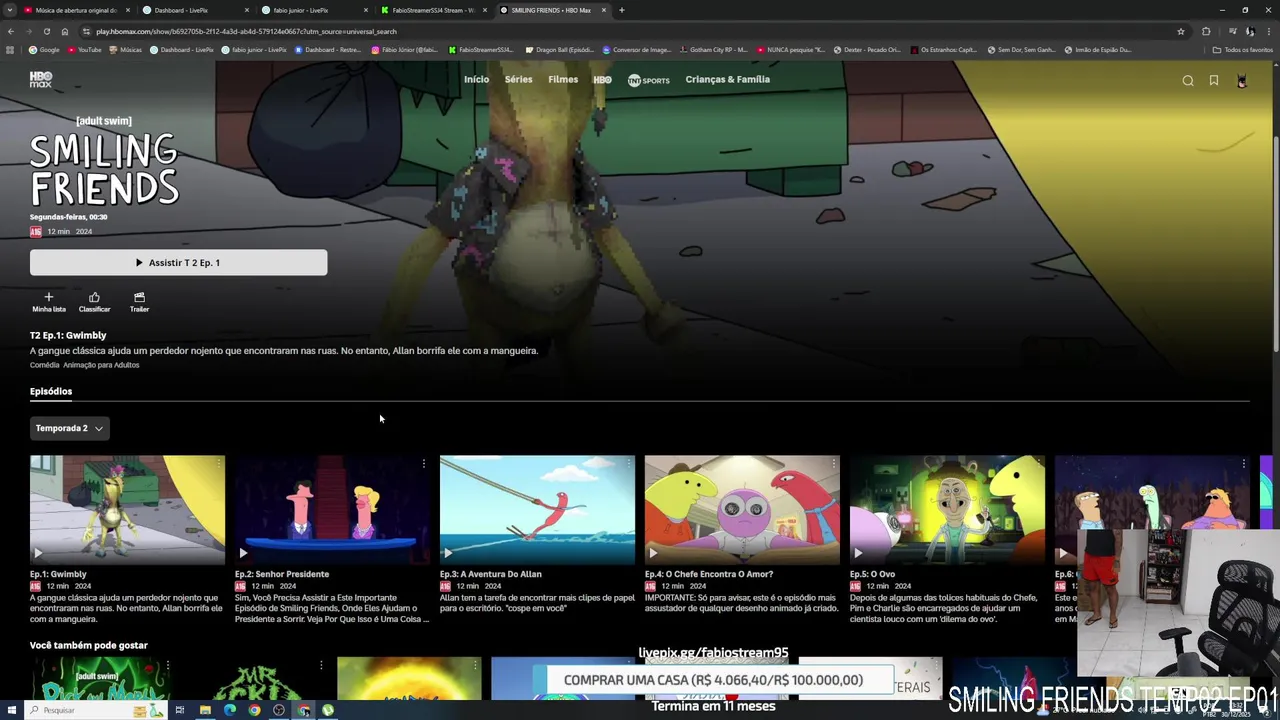This screenshot has width=1280, height=720.
Task: Open the Google bookmark
Action: 44,49
